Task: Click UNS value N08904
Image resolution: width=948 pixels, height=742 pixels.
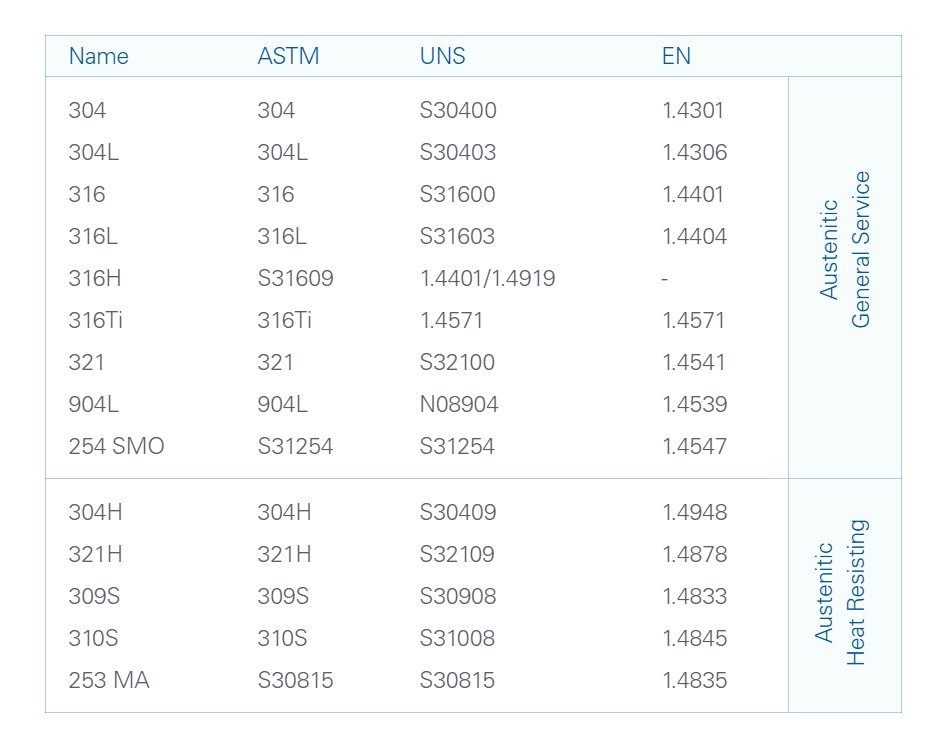Action: 459,404
